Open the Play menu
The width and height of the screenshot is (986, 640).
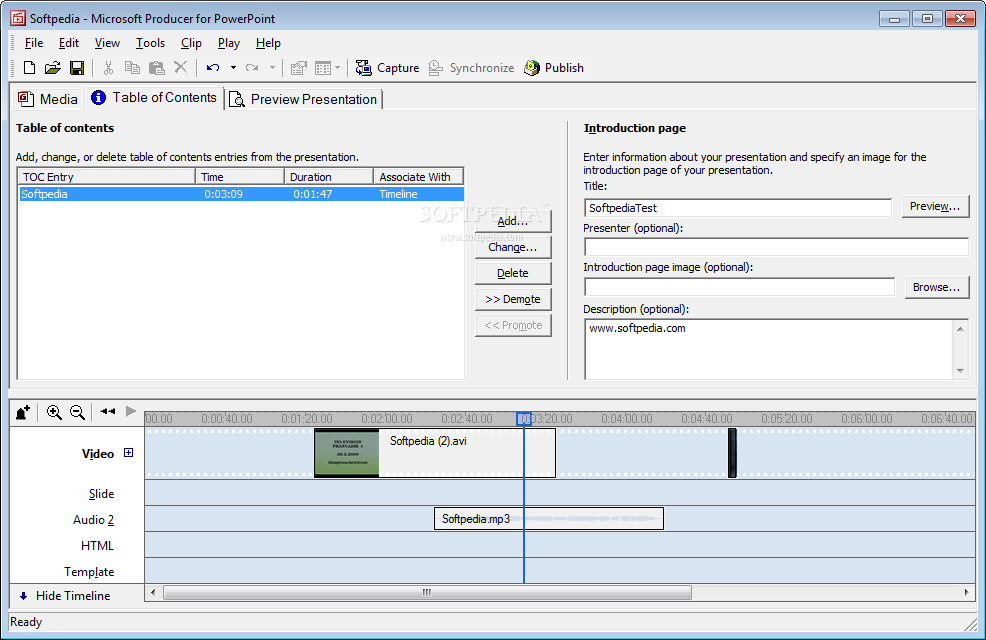[x=229, y=43]
